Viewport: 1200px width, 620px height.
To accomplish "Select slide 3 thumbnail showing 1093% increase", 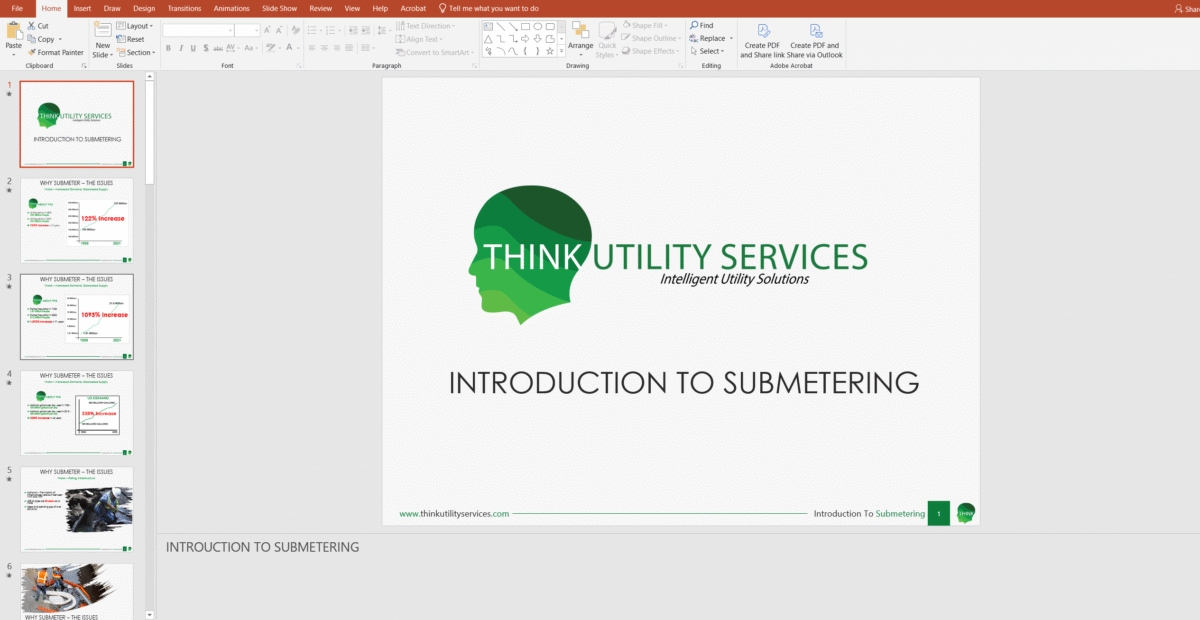I will pyautogui.click(x=77, y=316).
